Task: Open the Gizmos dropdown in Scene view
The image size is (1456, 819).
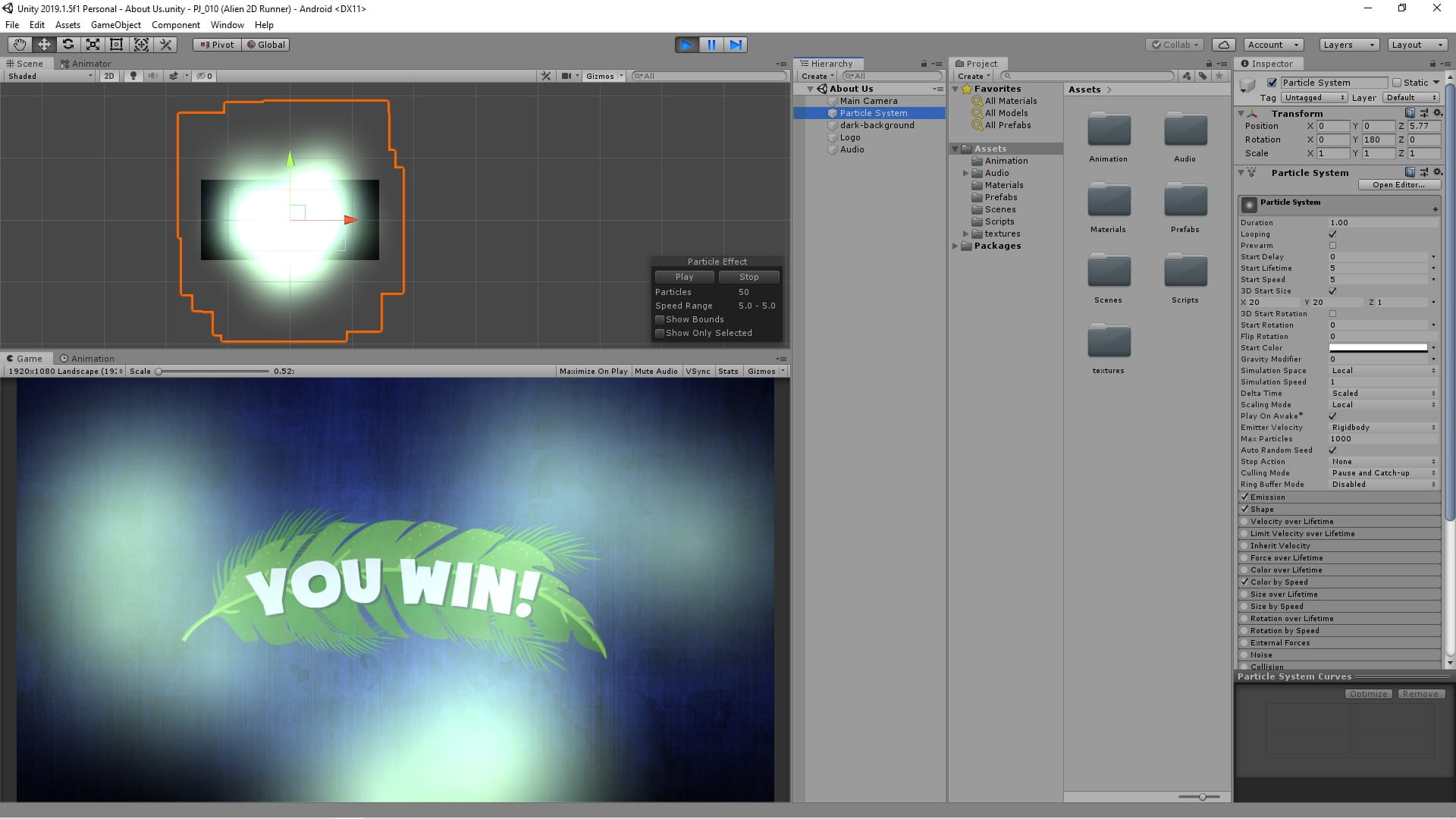Action: point(604,76)
